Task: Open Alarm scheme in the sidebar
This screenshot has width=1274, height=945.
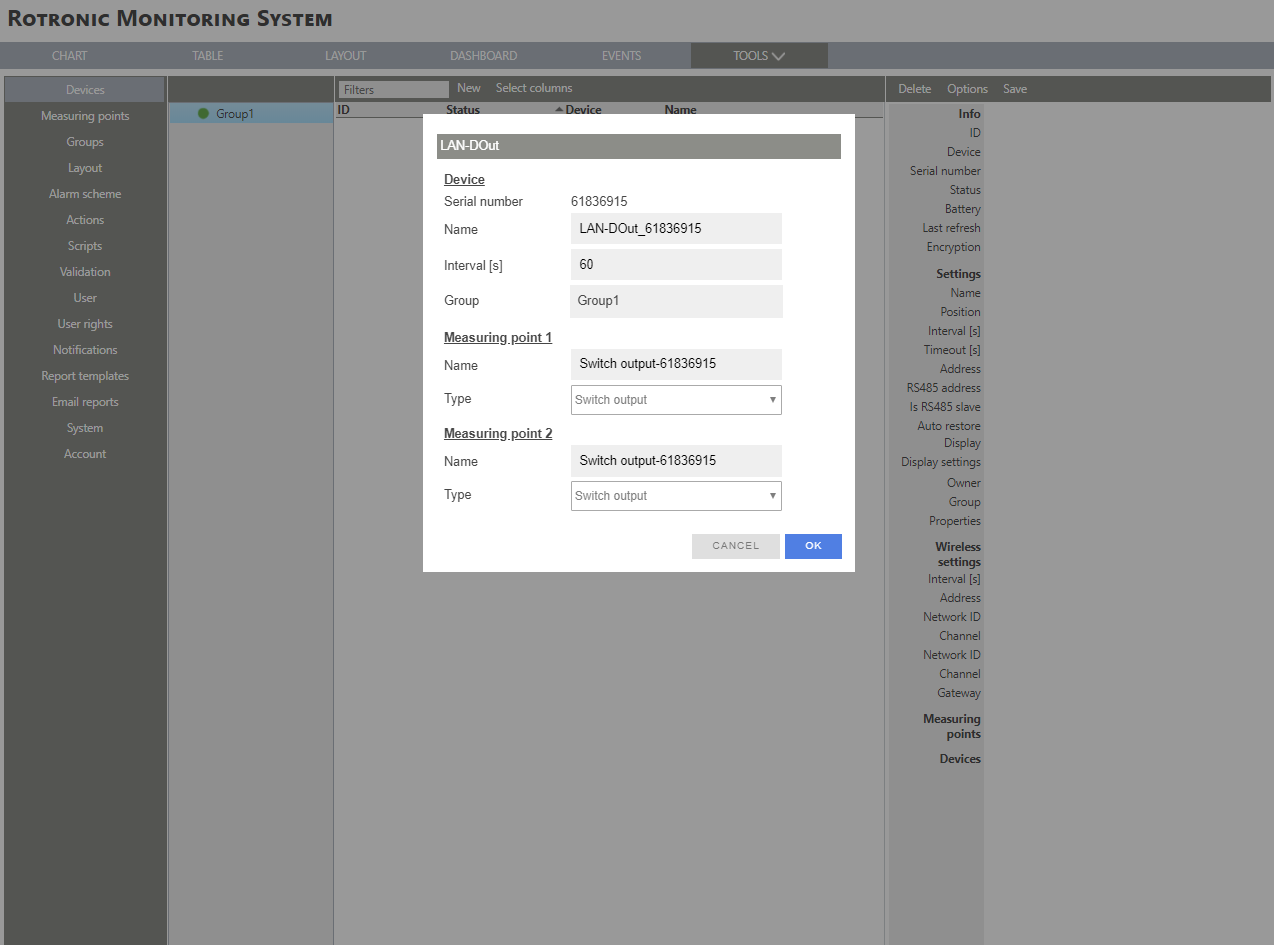Action: click(x=85, y=194)
